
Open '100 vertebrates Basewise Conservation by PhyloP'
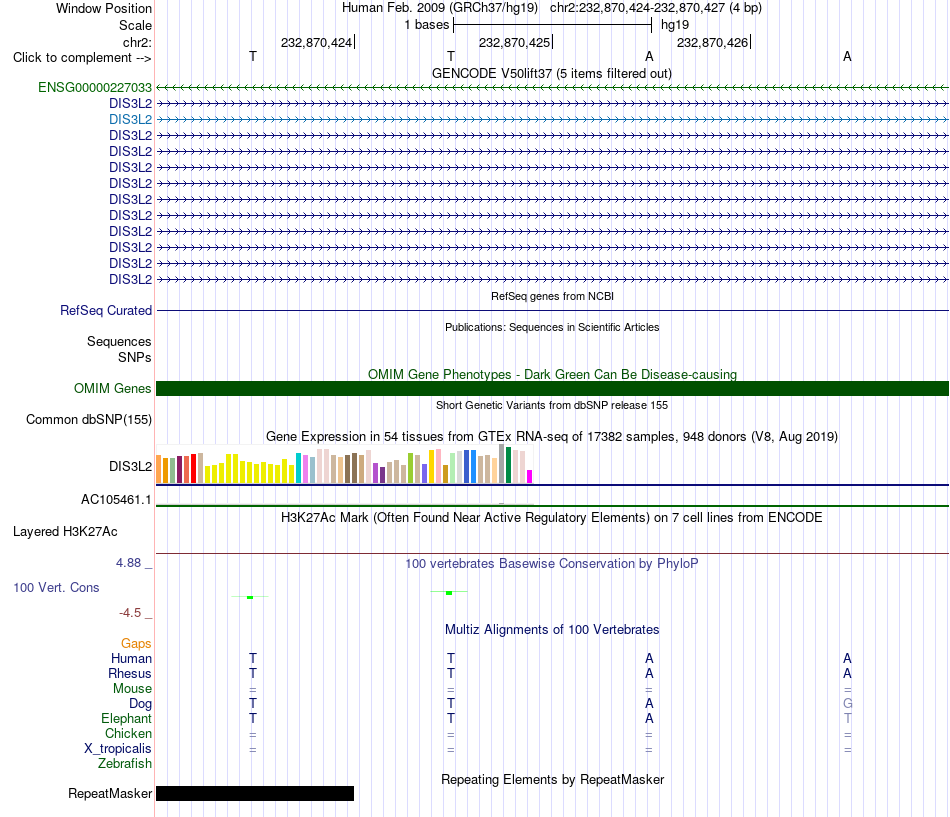point(551,564)
